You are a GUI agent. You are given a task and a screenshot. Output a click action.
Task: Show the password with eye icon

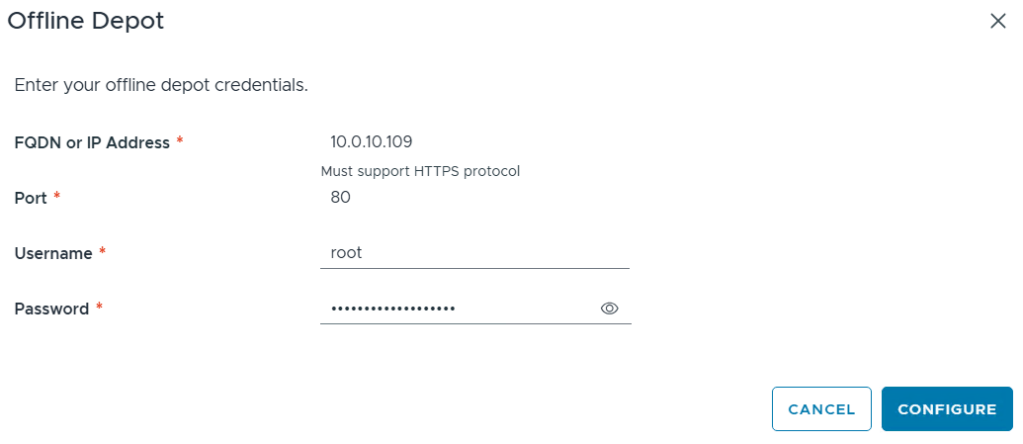click(609, 309)
